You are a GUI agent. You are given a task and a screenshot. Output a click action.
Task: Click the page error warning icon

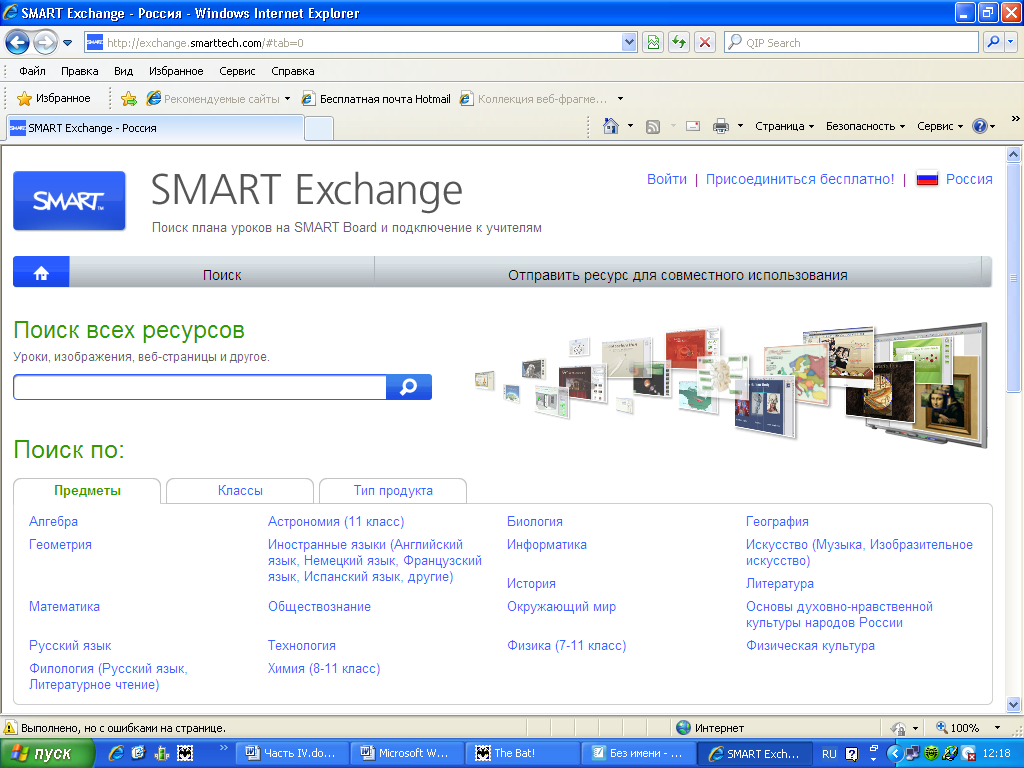click(10, 728)
